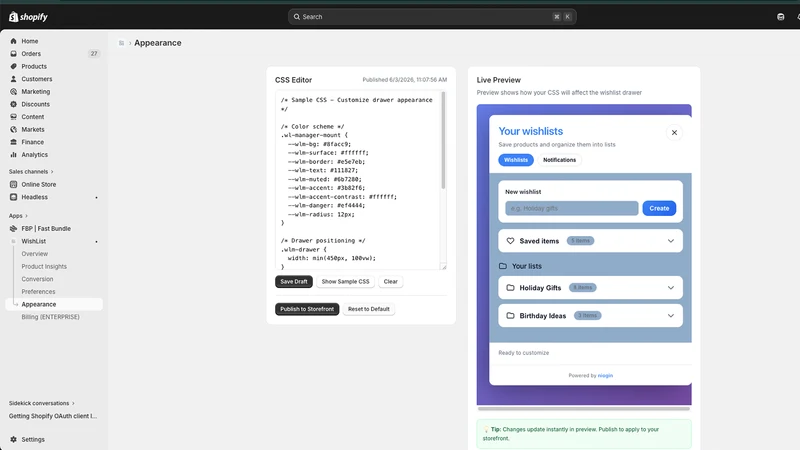Click the dot beside WishList
800x450 pixels.
[96, 241]
